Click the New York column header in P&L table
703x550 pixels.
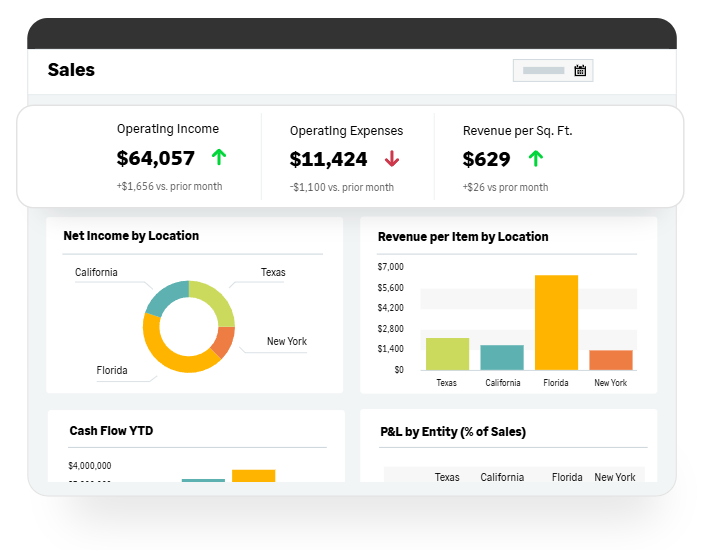(615, 477)
